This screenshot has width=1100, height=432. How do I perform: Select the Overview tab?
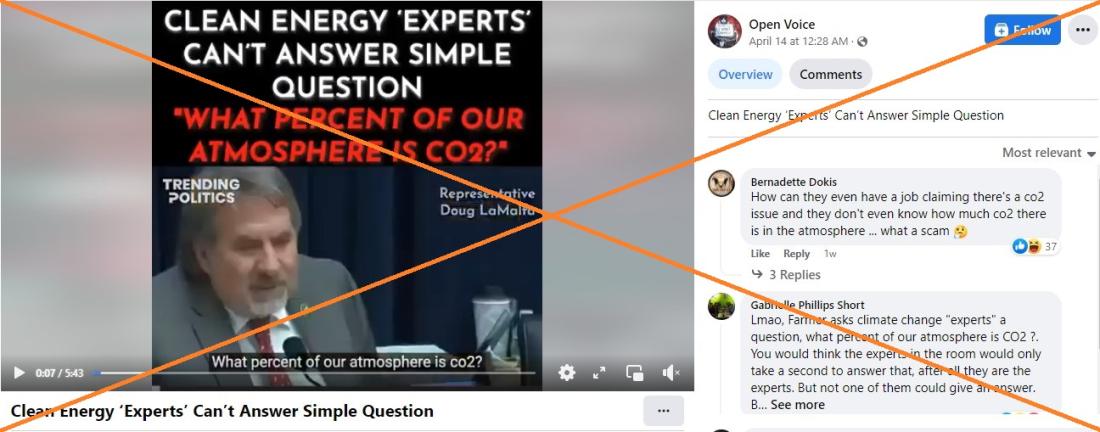[745, 74]
